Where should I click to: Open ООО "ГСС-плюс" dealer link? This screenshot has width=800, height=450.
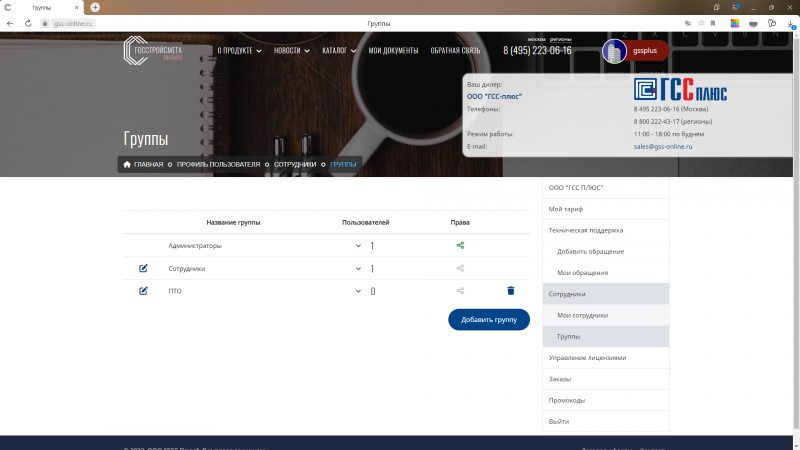494,96
